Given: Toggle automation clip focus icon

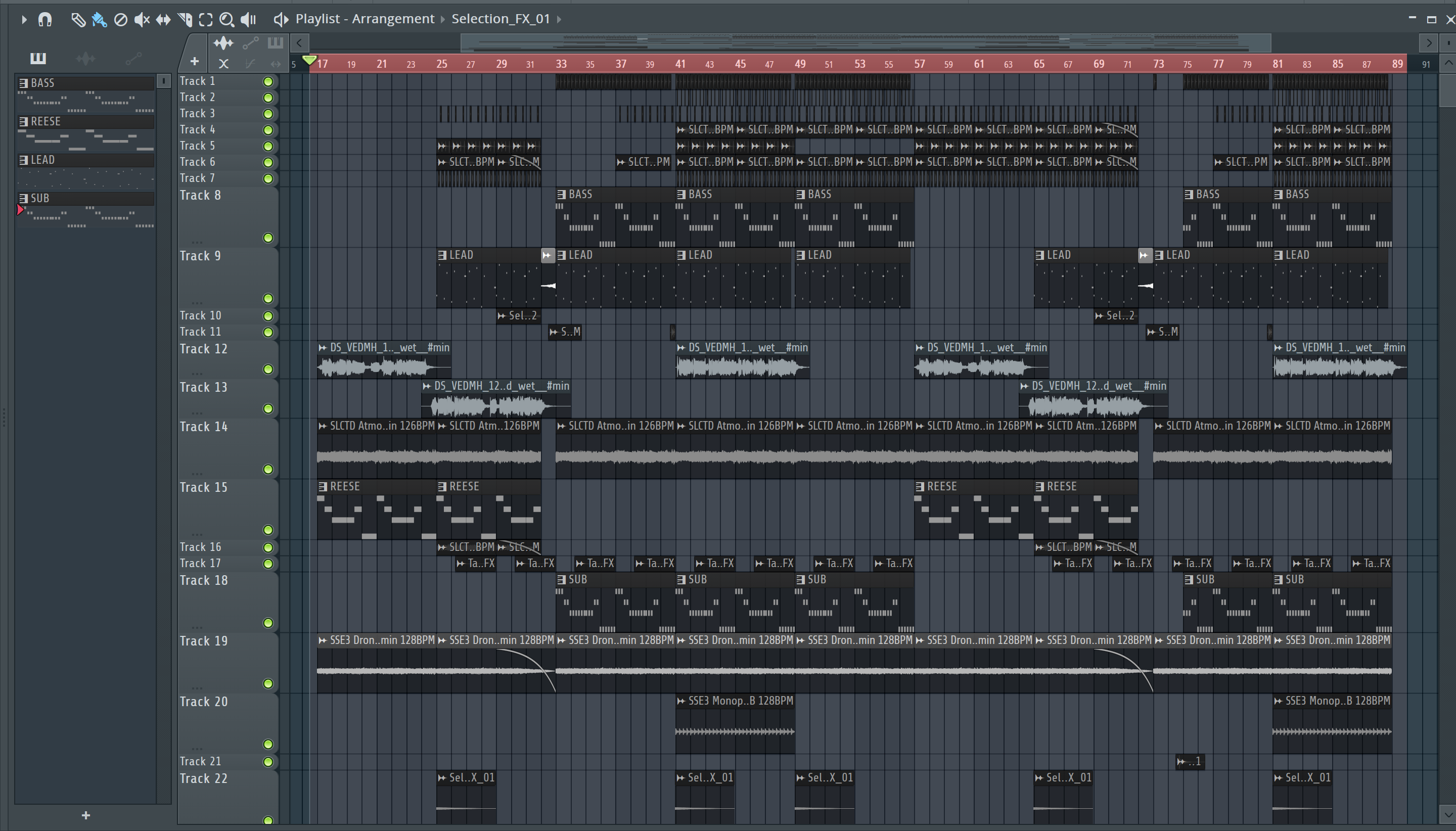Looking at the screenshot, I should coord(251,43).
